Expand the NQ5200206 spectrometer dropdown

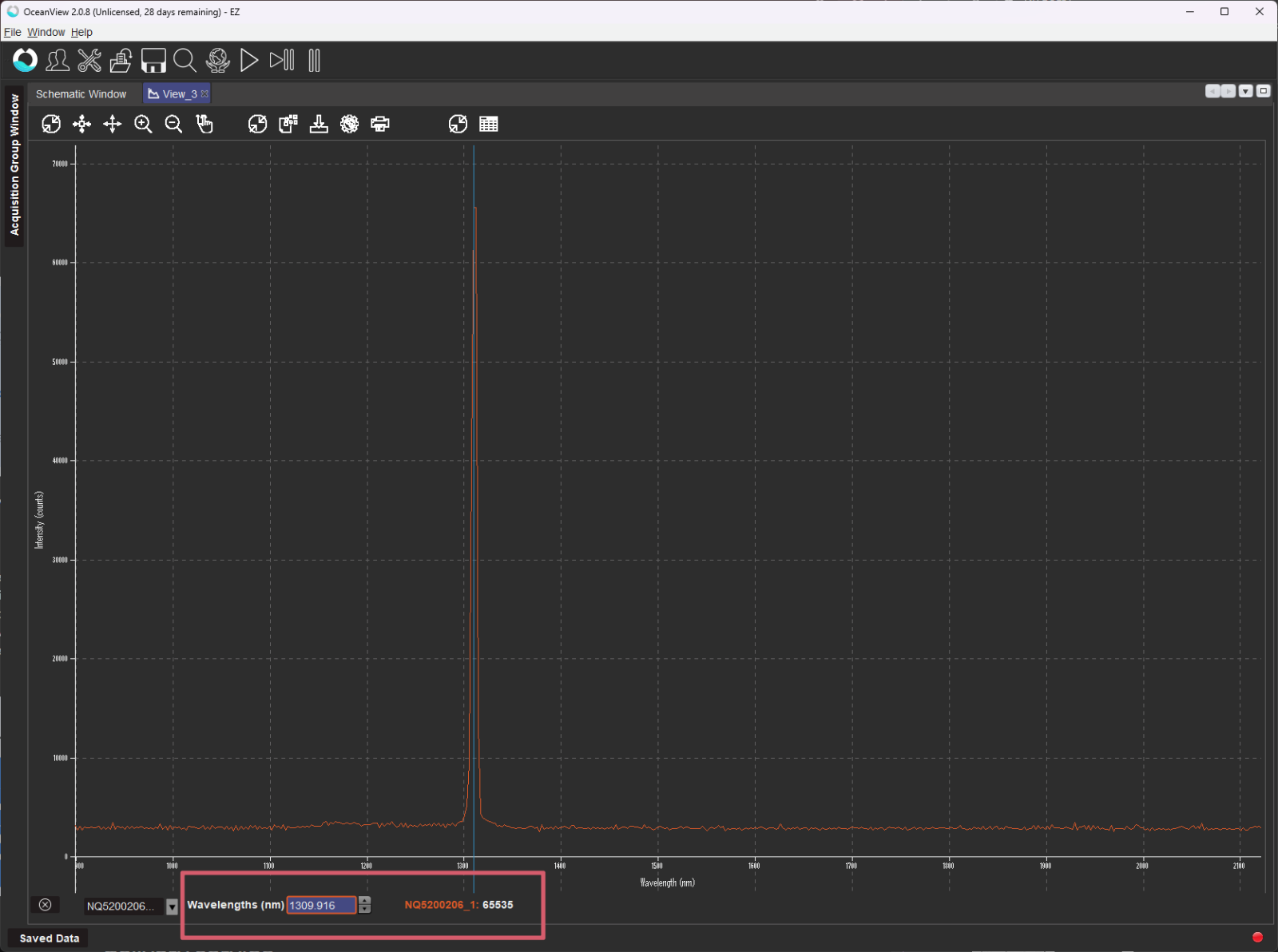(x=172, y=906)
